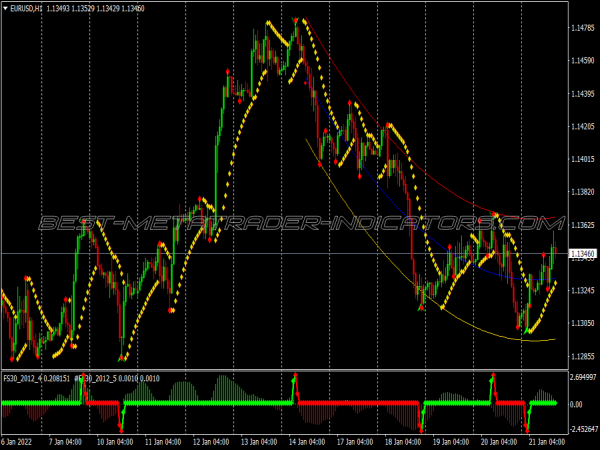Click the 12 Jan 04:00 time label
The height and width of the screenshot is (450, 600).
[x=211, y=442]
